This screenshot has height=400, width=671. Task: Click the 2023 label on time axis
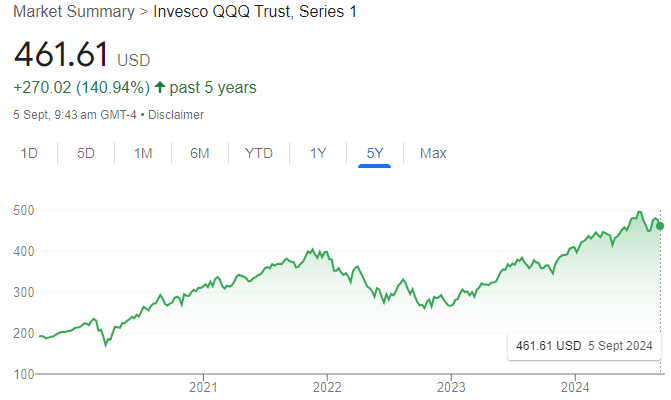point(452,386)
